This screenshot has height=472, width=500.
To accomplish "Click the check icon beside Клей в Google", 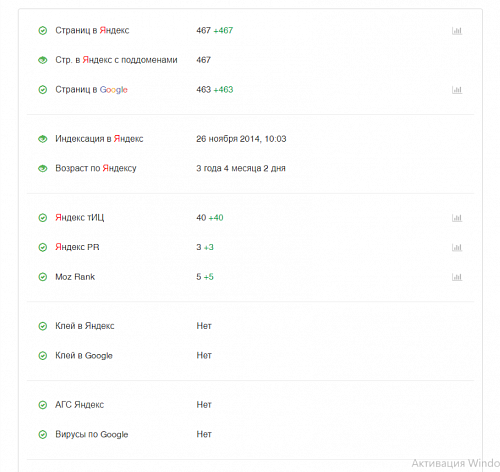I will coord(43,356).
